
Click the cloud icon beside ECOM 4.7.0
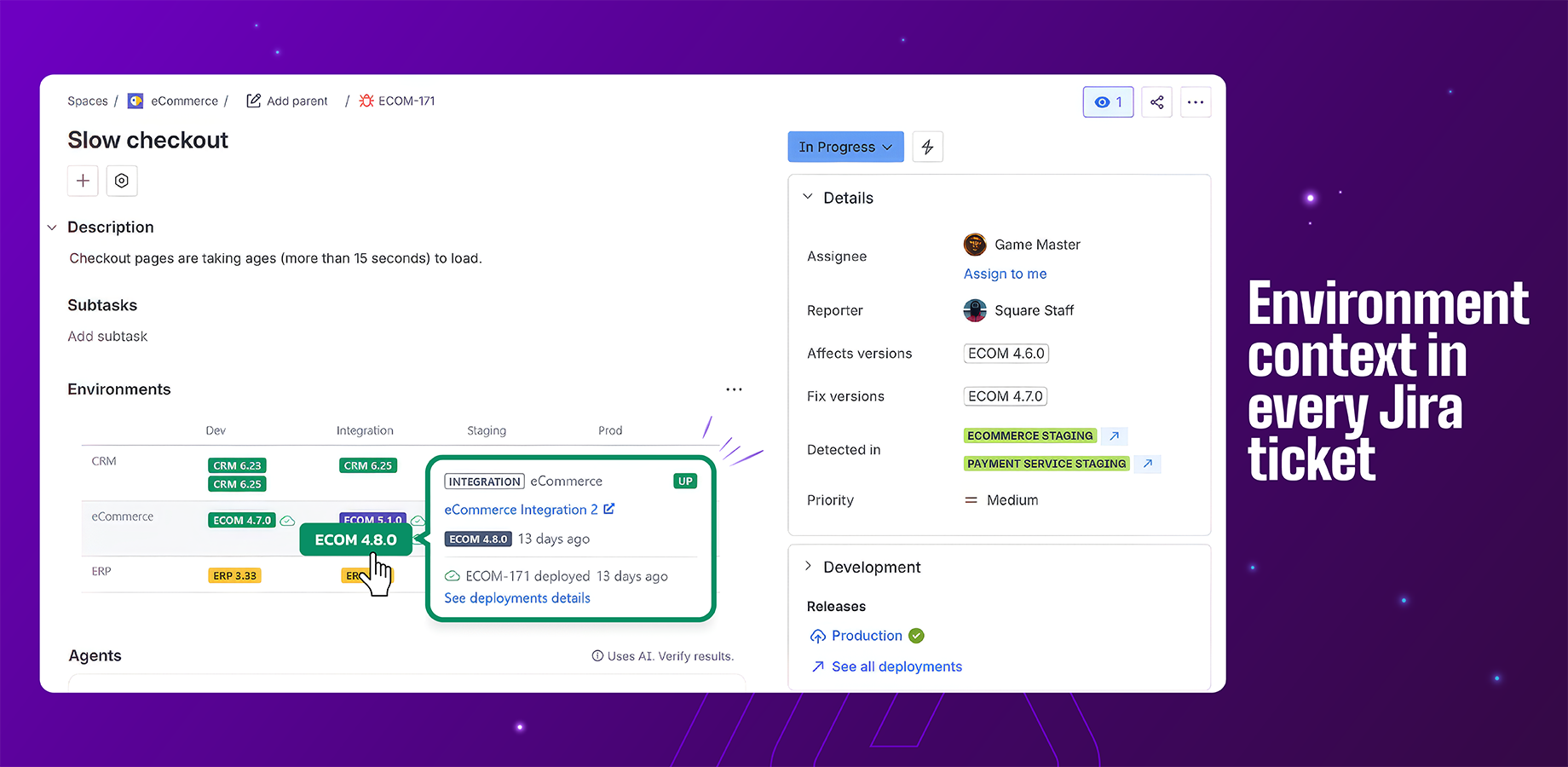point(287,521)
